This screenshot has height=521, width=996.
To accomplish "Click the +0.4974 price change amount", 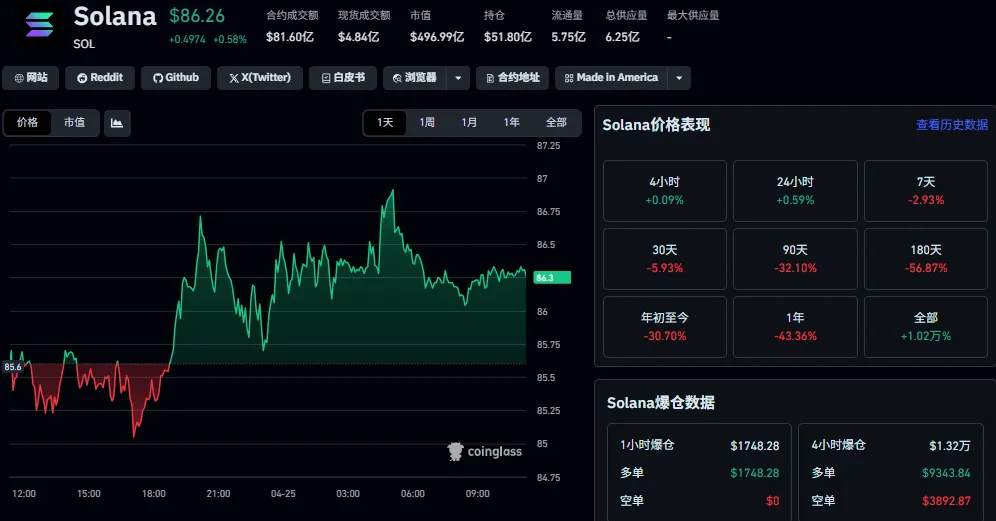I will coord(187,39).
